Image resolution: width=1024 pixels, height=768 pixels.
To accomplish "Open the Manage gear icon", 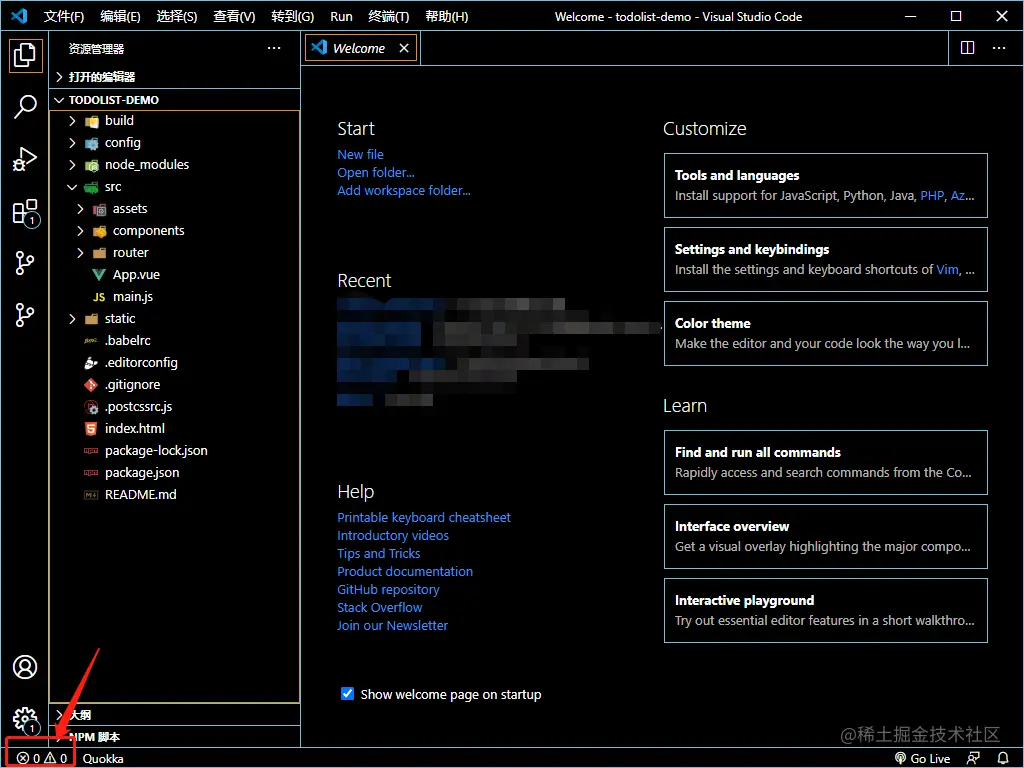I will click(x=25, y=718).
